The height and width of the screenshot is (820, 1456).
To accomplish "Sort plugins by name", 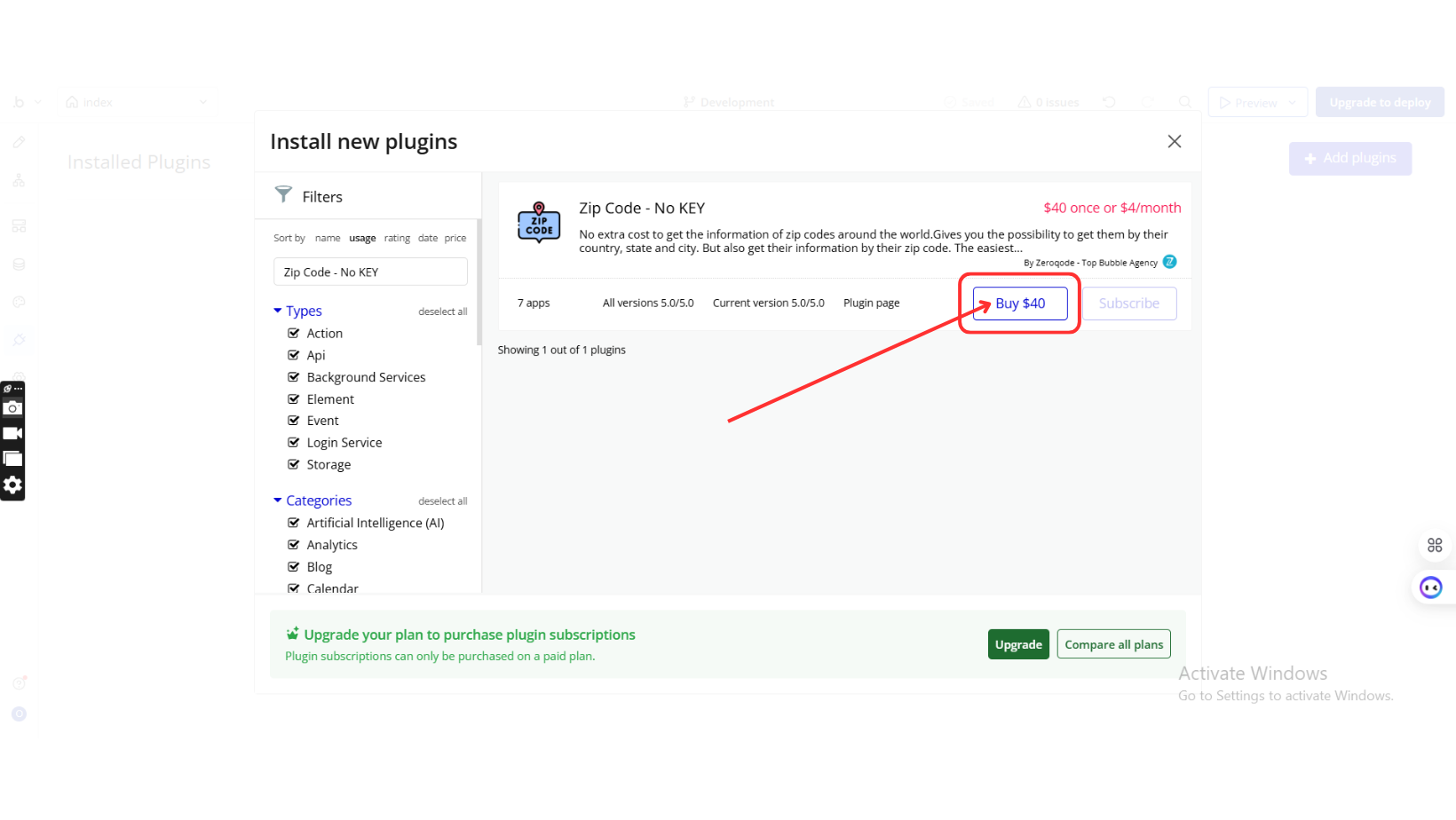I will tap(328, 238).
